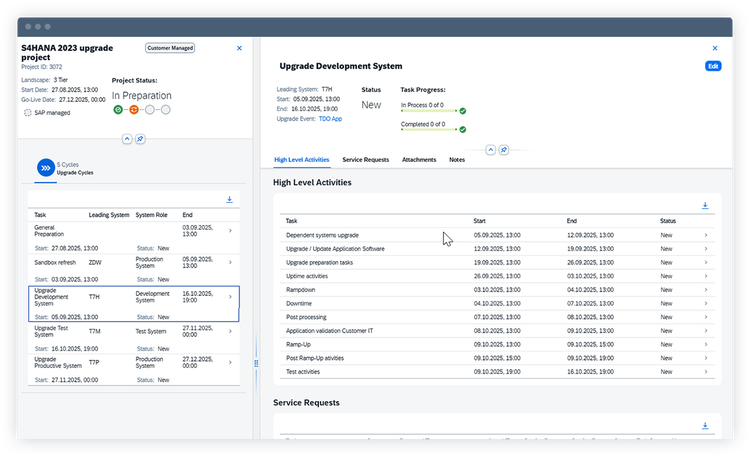Click the Customer Managed badge

(x=170, y=48)
